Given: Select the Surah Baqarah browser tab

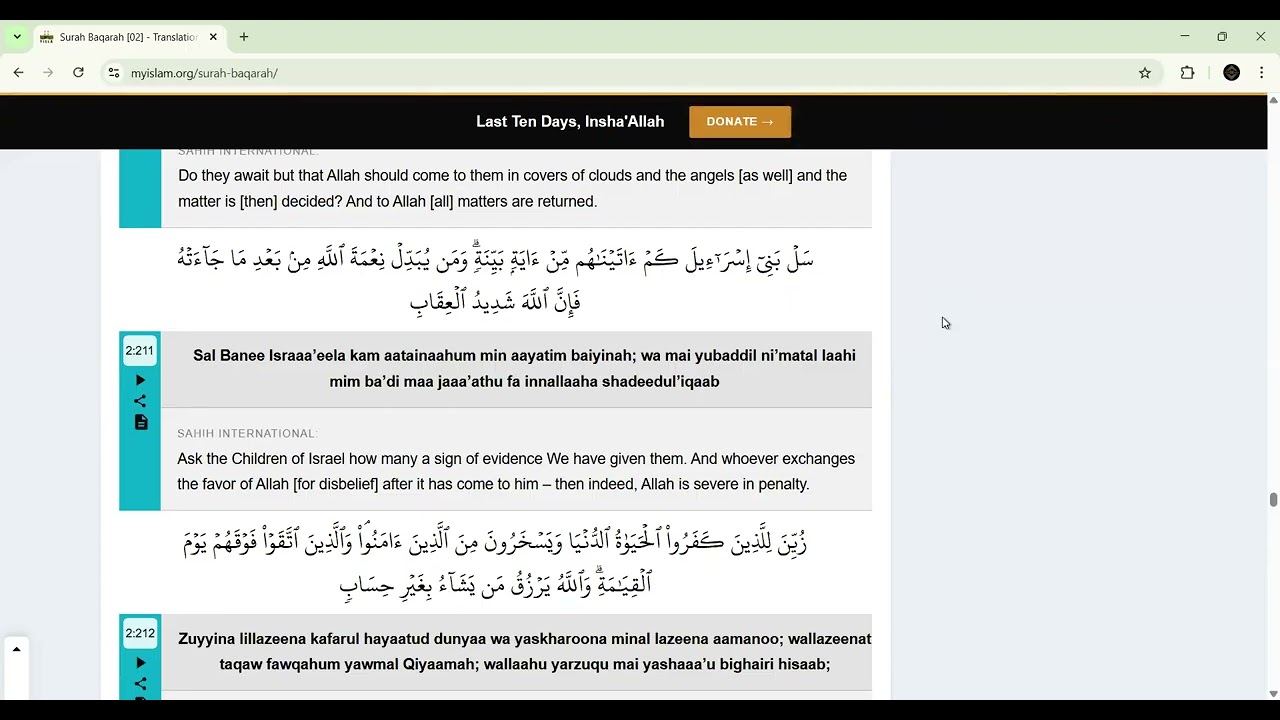Looking at the screenshot, I should [x=128, y=37].
